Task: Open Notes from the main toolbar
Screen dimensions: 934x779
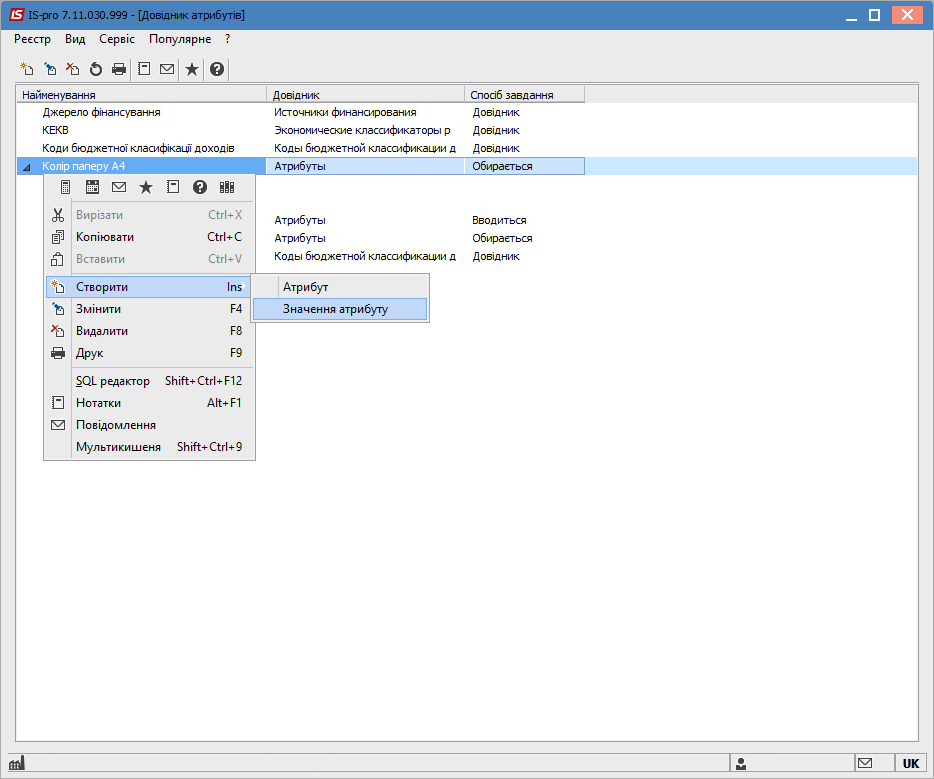Action: tap(144, 69)
